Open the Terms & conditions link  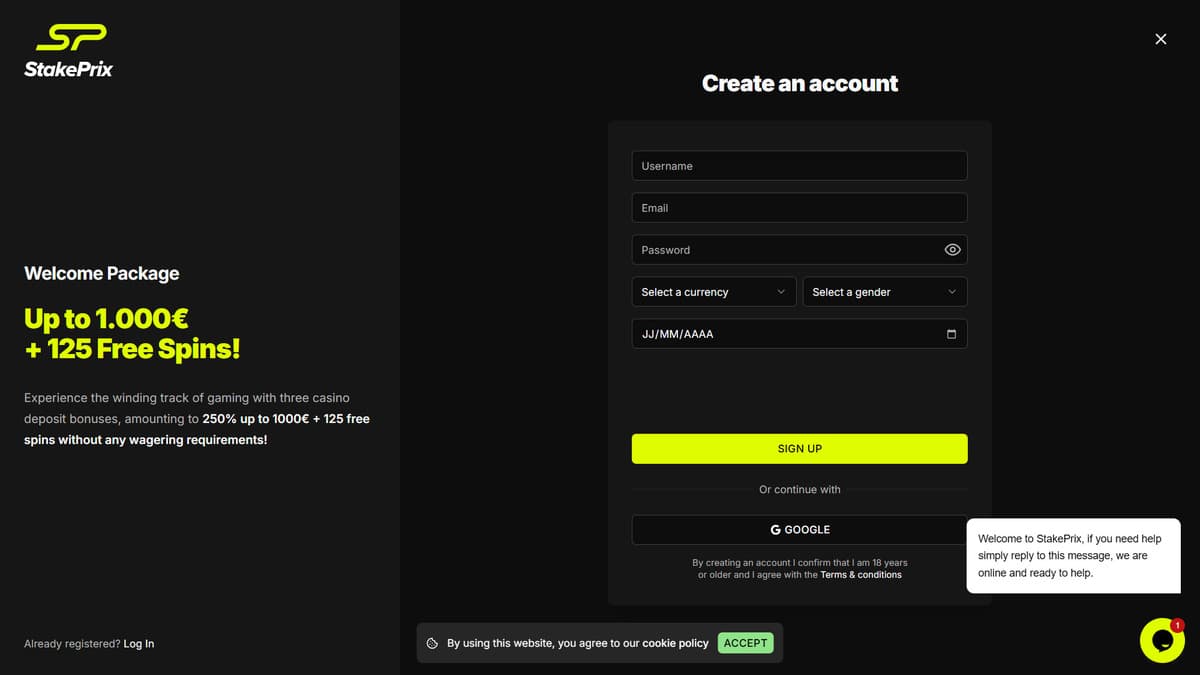coord(861,575)
